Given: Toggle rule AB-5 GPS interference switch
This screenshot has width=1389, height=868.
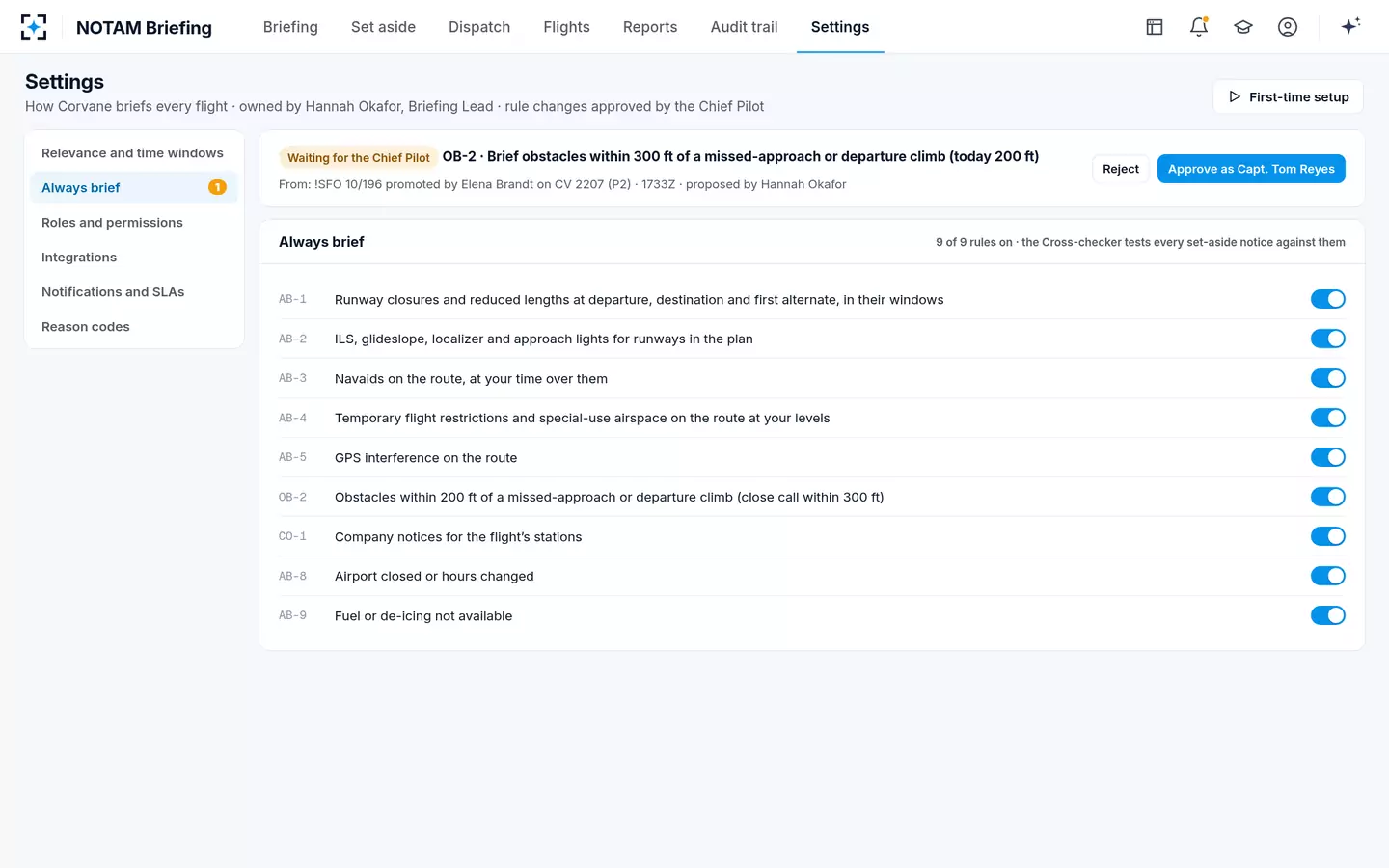Looking at the screenshot, I should 1327,457.
